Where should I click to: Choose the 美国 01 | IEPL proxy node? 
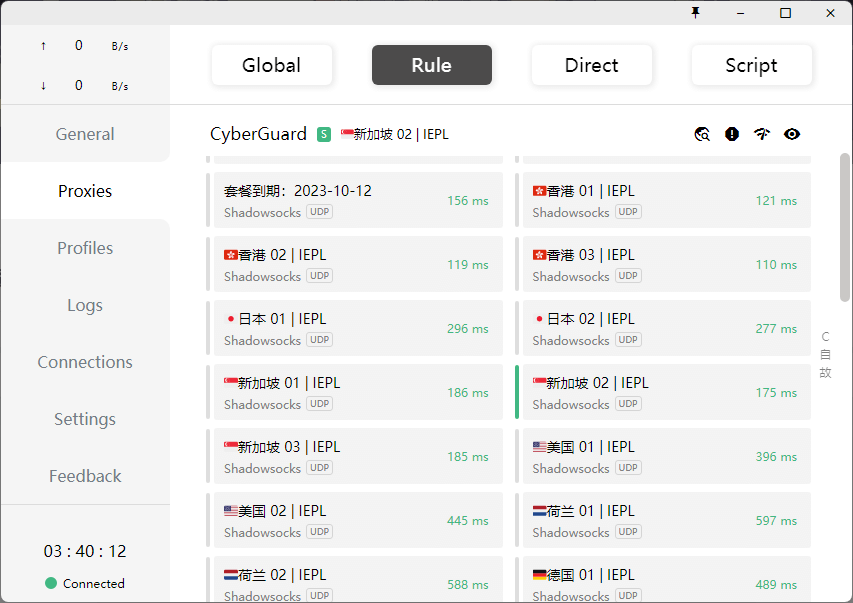point(664,456)
